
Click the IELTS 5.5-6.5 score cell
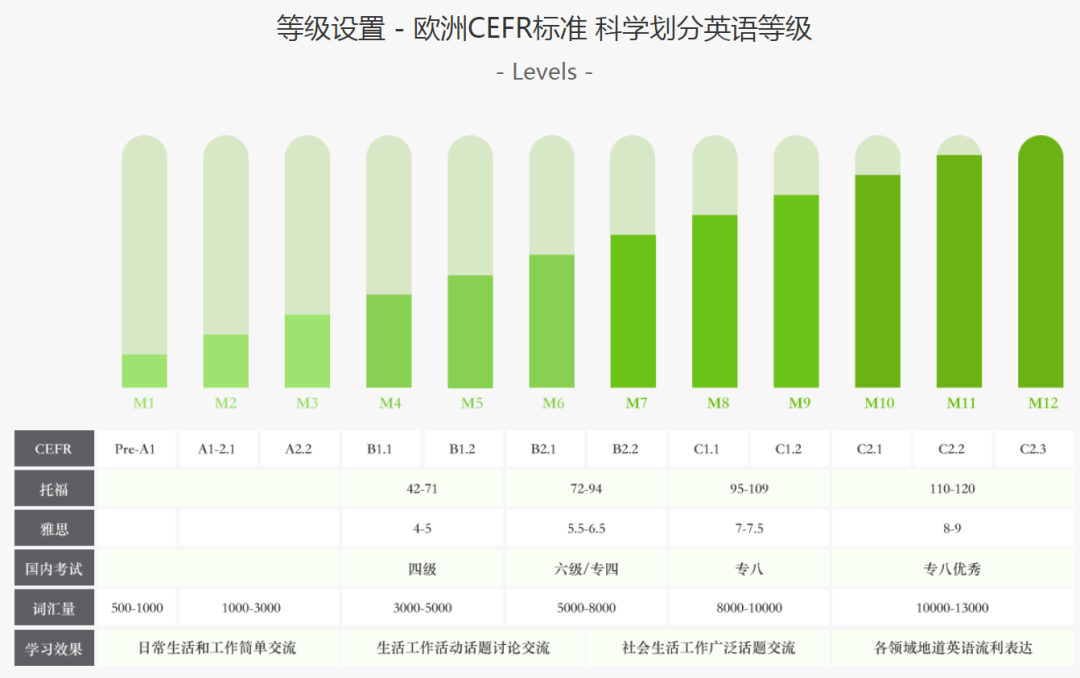(586, 528)
